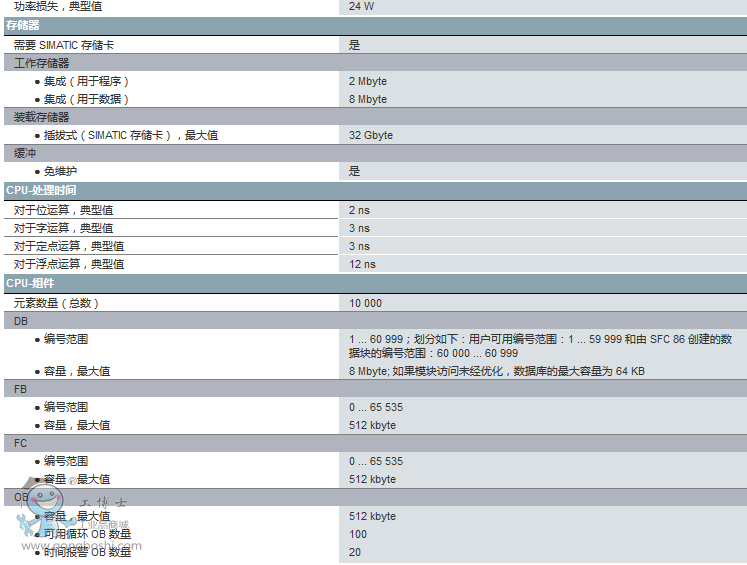
Task: Click the 20 time-alarm OB value
Action: [x=355, y=552]
